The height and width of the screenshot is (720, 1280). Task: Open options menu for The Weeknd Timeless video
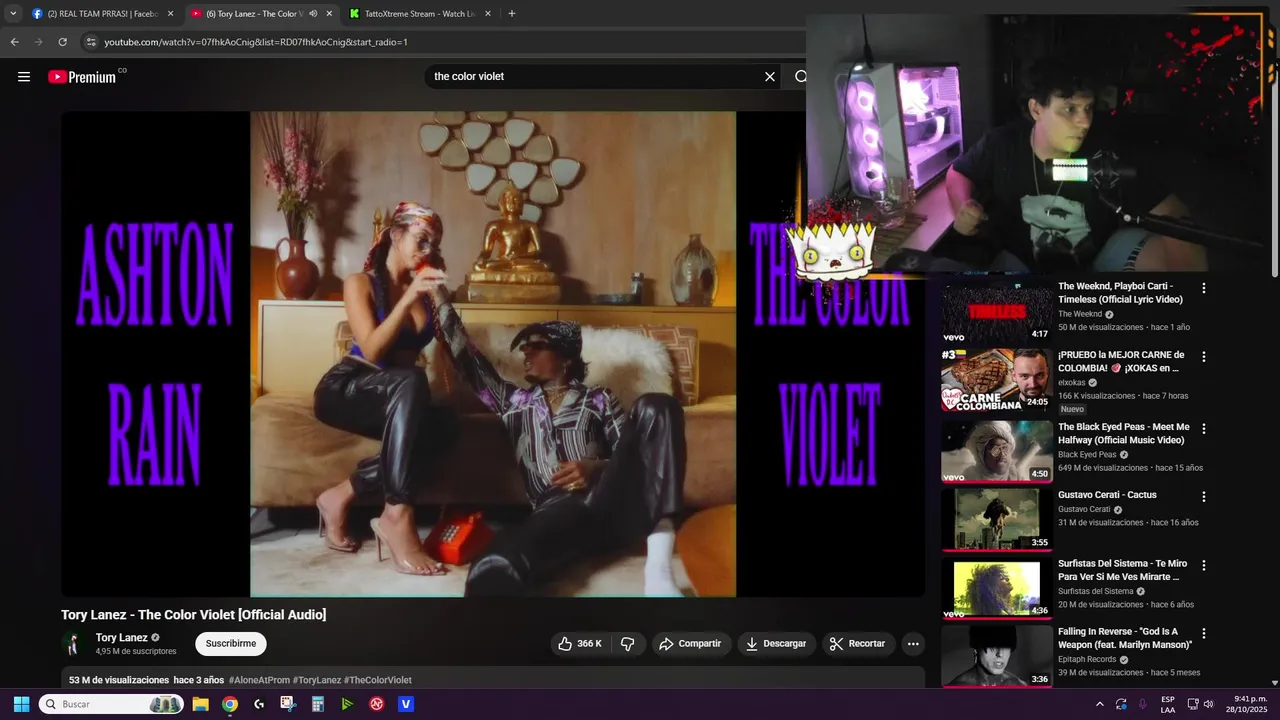click(x=1204, y=288)
